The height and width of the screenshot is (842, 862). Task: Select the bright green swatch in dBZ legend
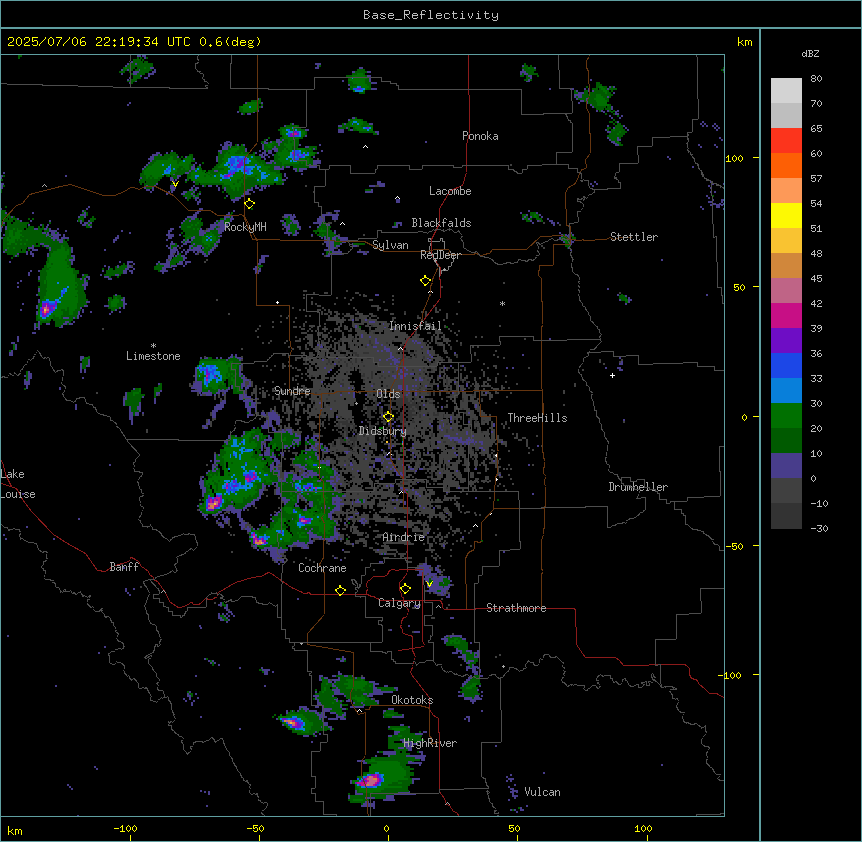786,416
